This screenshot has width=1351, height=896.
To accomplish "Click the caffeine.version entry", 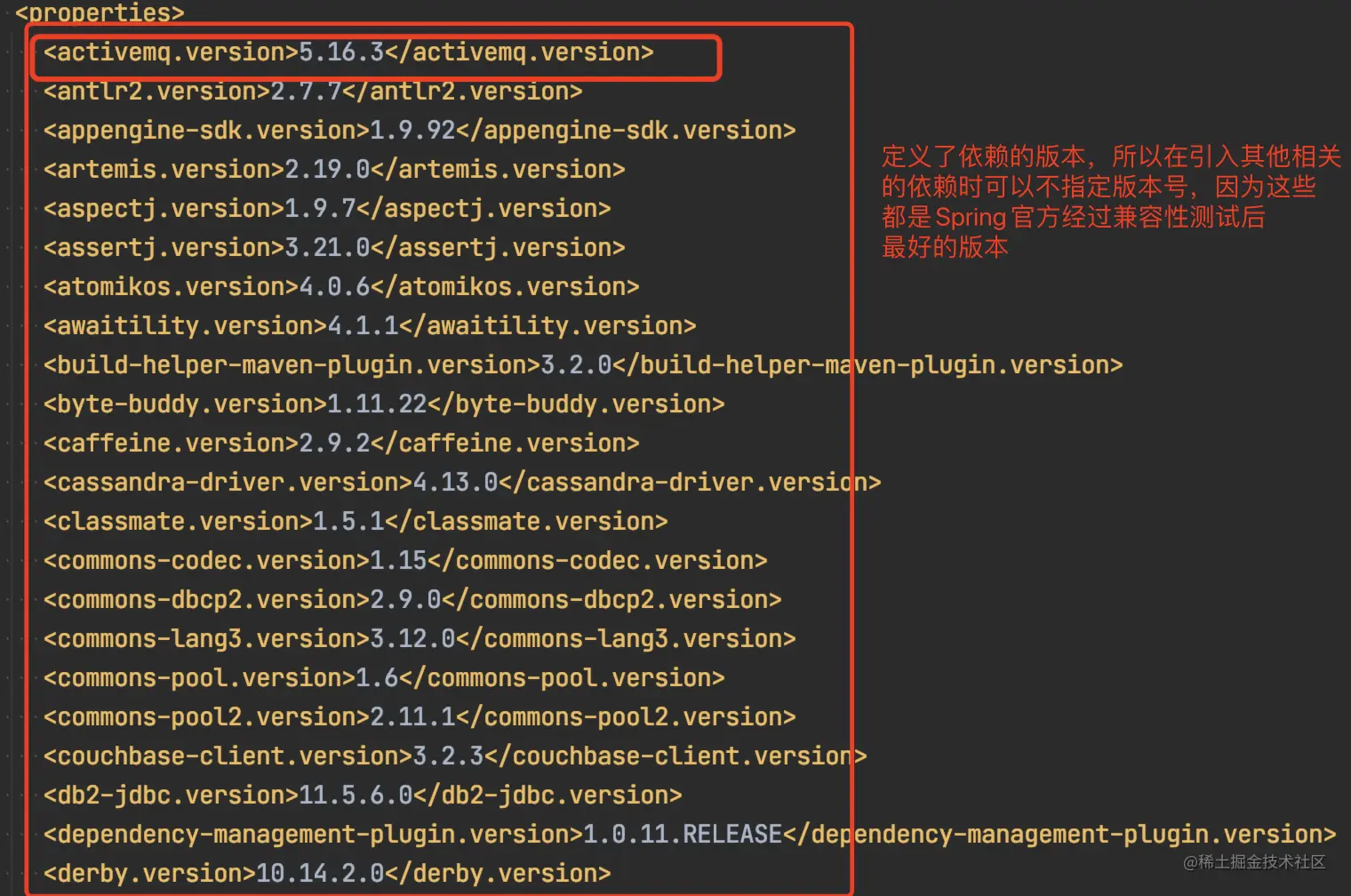I will click(341, 444).
